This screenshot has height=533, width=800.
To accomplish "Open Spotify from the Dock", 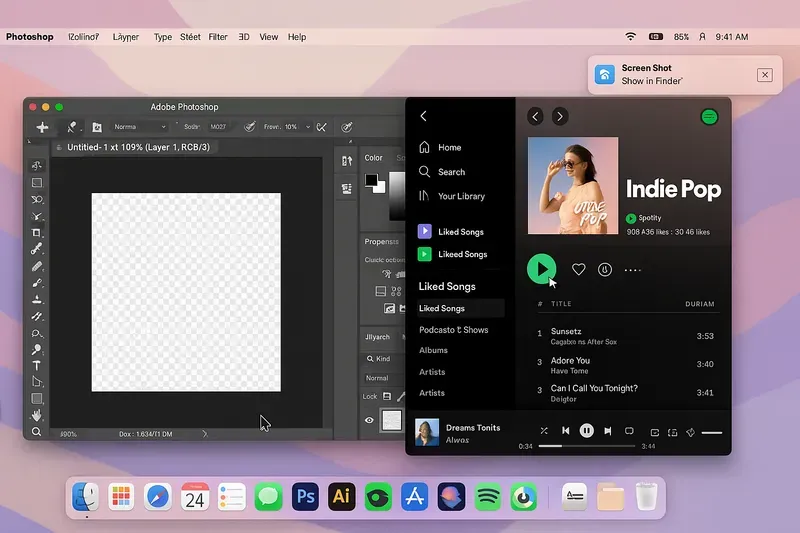I will pos(487,496).
